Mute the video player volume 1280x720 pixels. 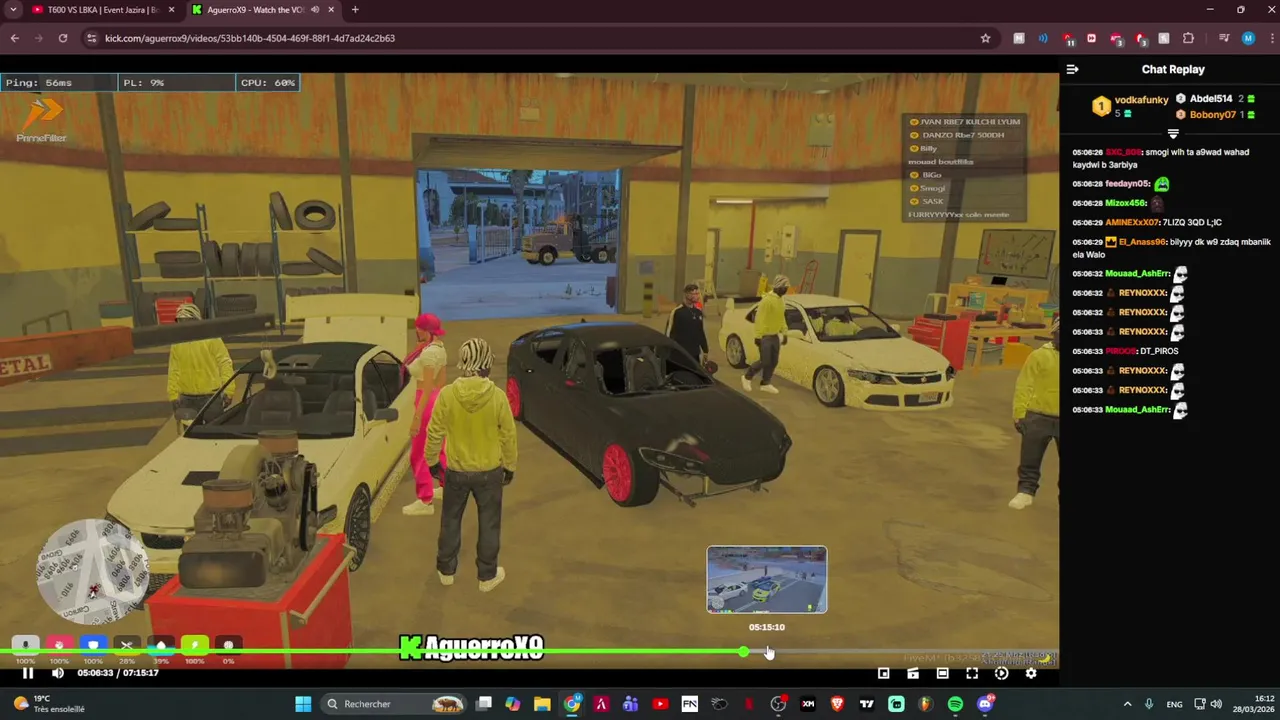58,673
